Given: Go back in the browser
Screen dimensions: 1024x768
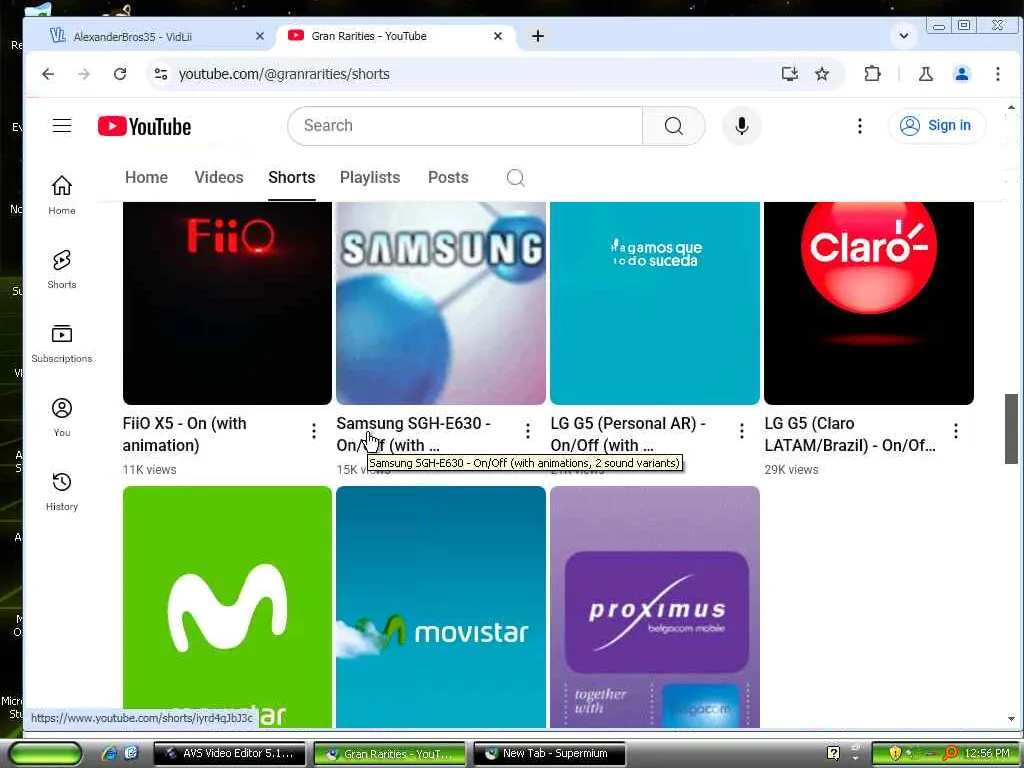Looking at the screenshot, I should click(48, 74).
